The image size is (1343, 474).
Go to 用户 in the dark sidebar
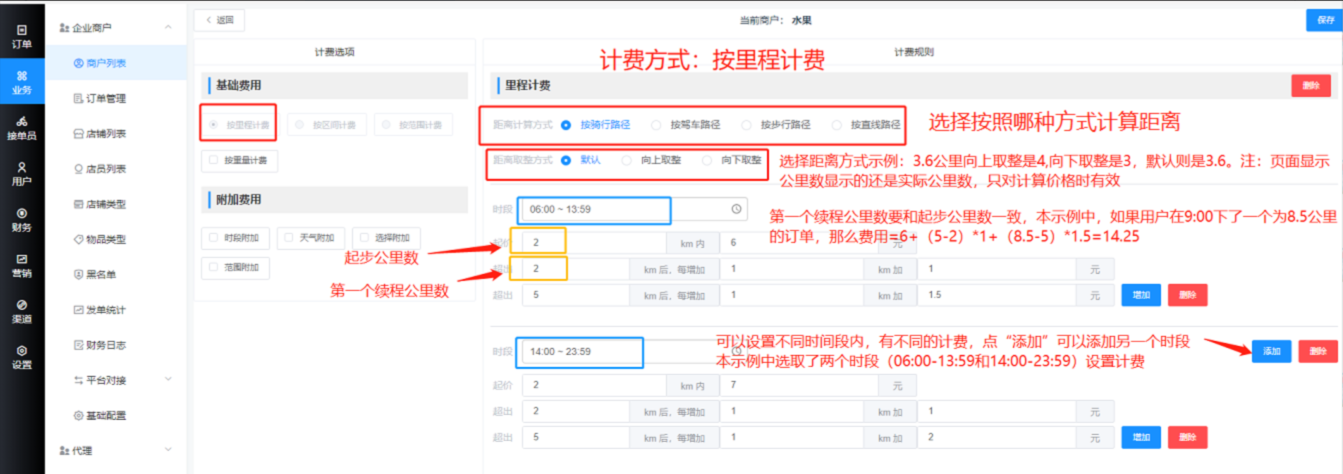coord(21,173)
